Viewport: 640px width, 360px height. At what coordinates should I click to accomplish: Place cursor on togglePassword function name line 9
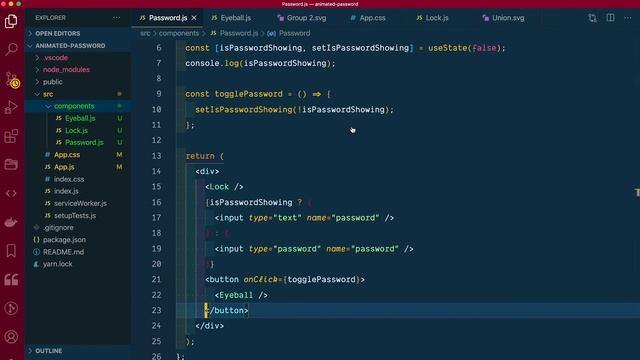click(249, 94)
